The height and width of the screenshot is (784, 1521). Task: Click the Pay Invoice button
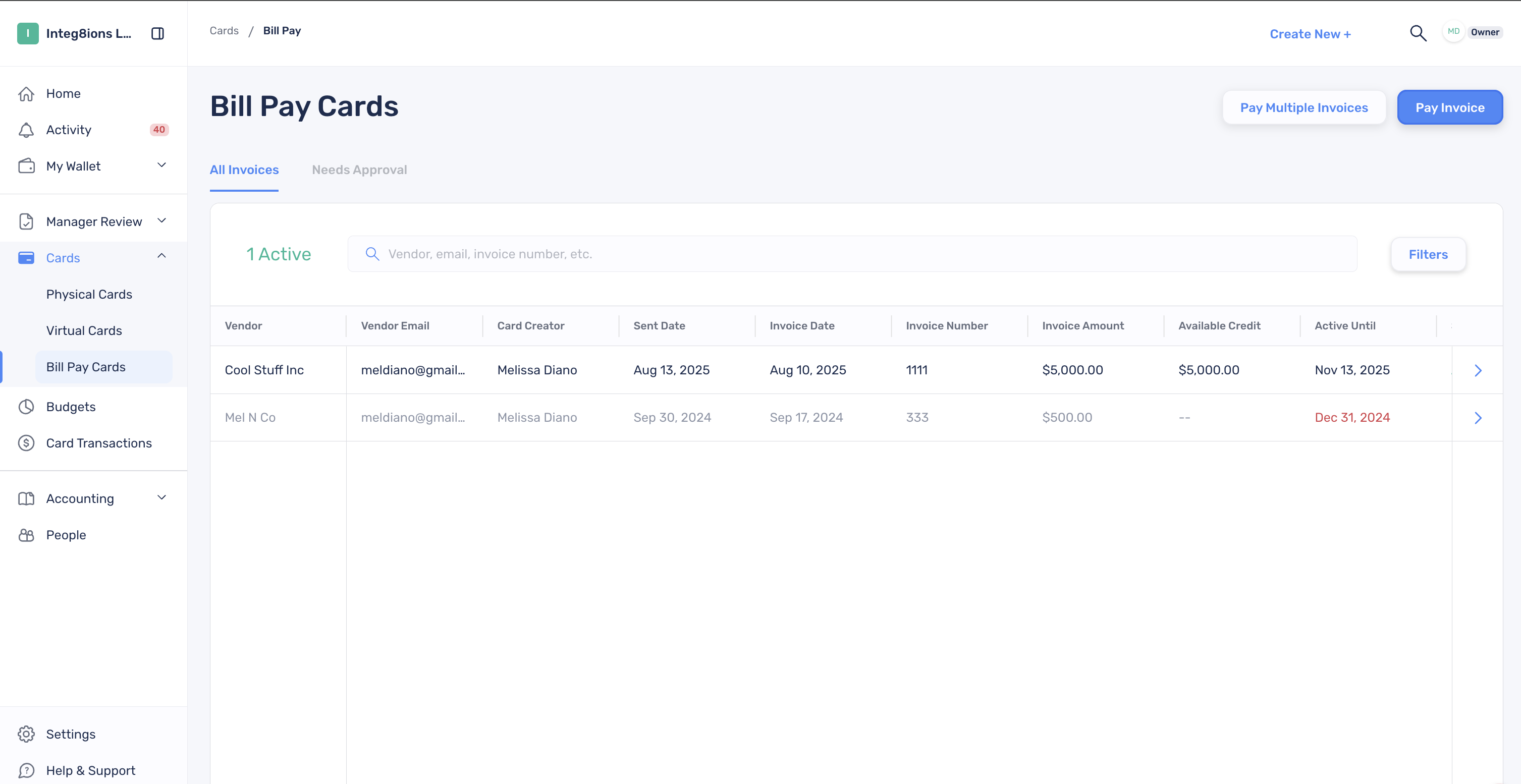point(1449,107)
